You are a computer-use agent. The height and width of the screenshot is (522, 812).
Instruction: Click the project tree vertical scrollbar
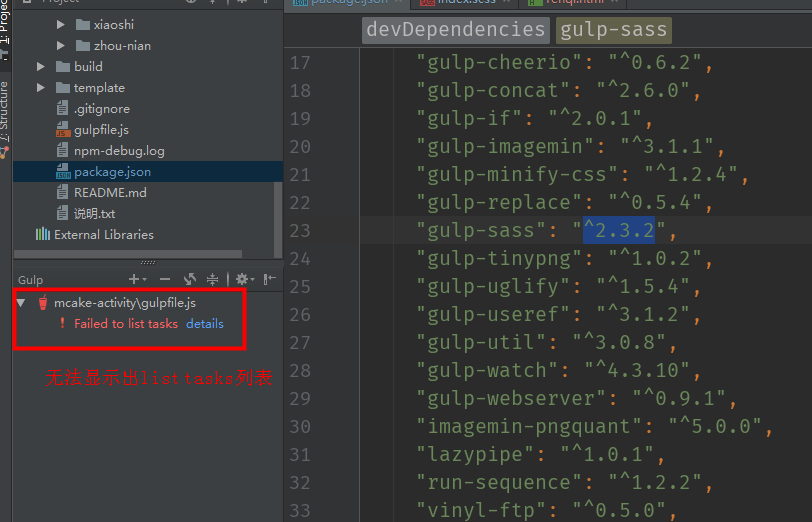pos(278,218)
